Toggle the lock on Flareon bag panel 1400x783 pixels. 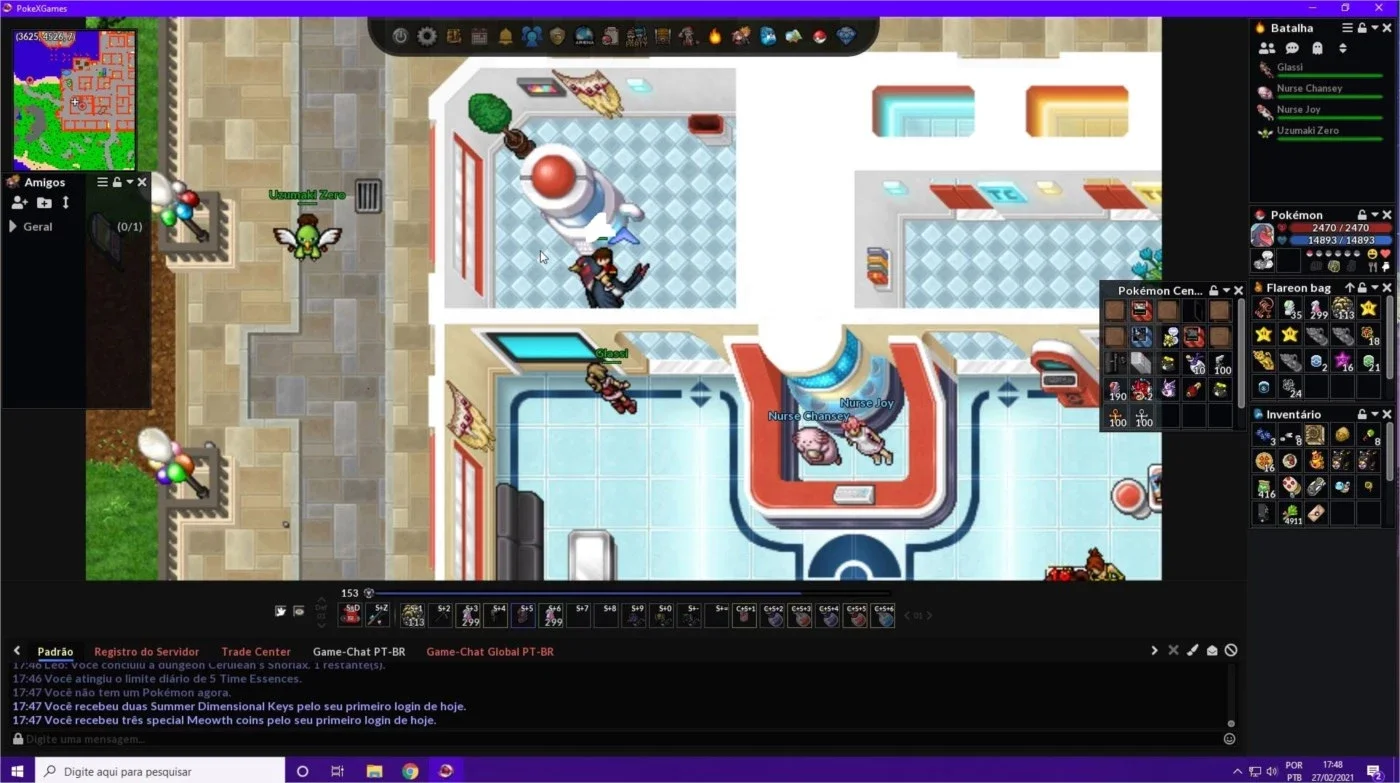[x=1362, y=288]
